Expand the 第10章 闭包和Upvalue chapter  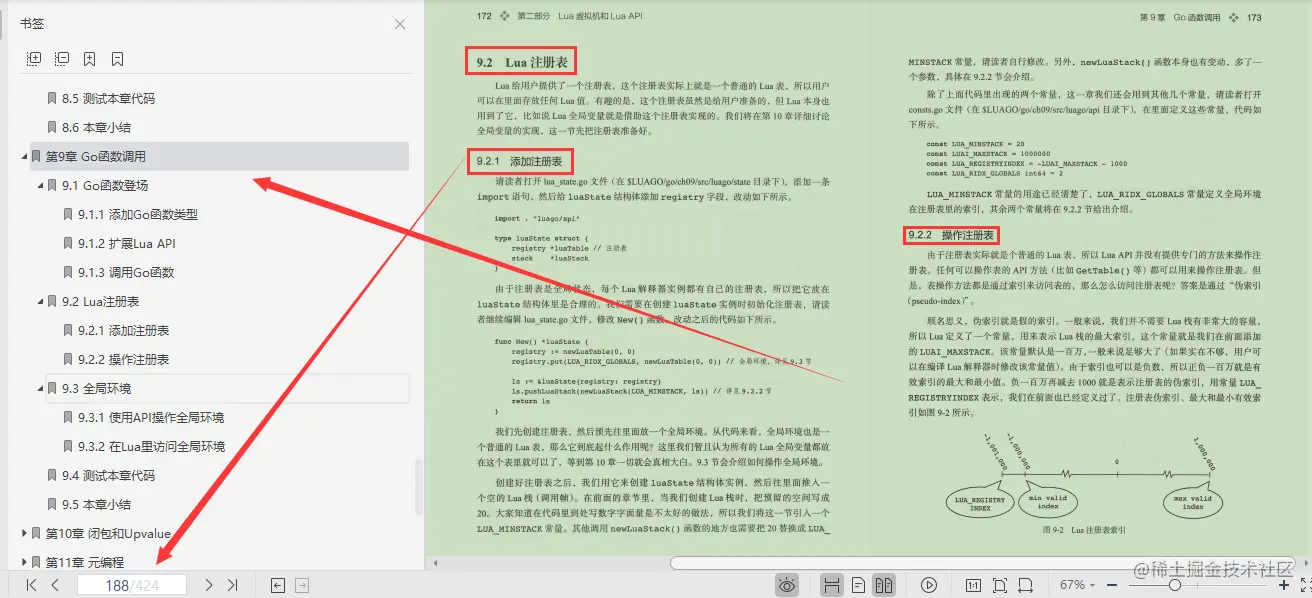[x=25, y=533]
